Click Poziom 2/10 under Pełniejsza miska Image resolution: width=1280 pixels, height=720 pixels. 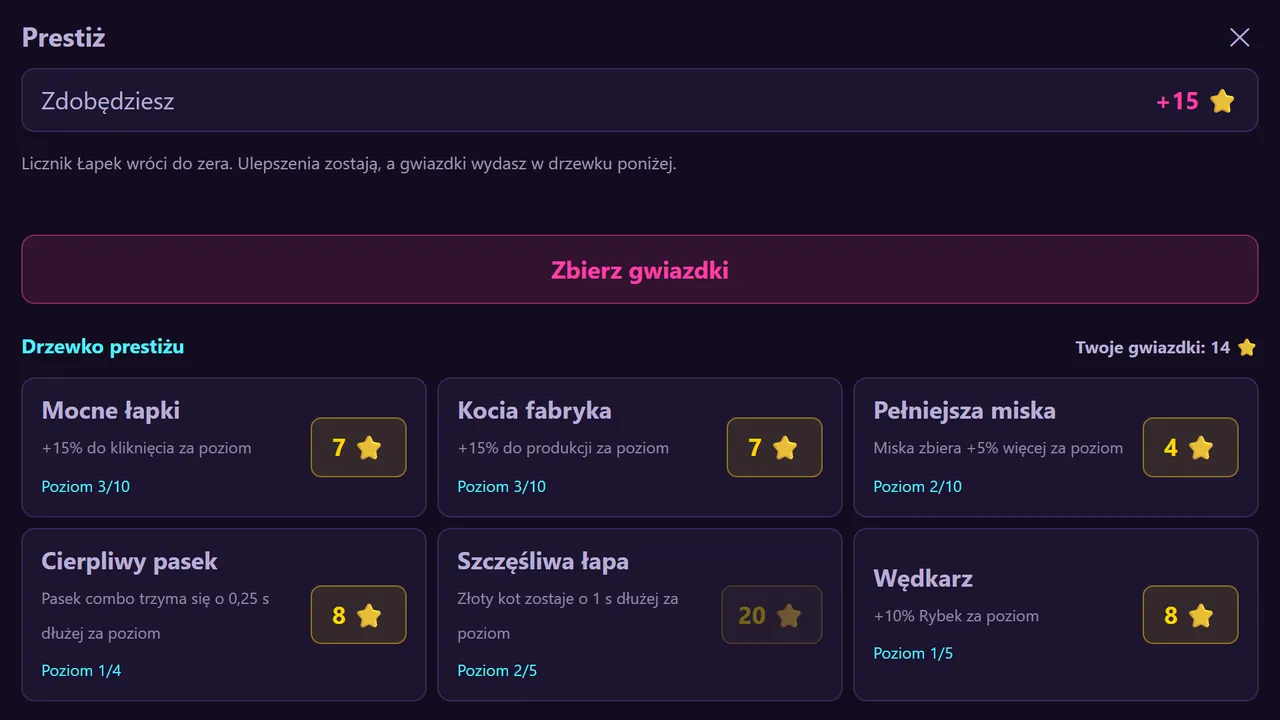(x=918, y=487)
